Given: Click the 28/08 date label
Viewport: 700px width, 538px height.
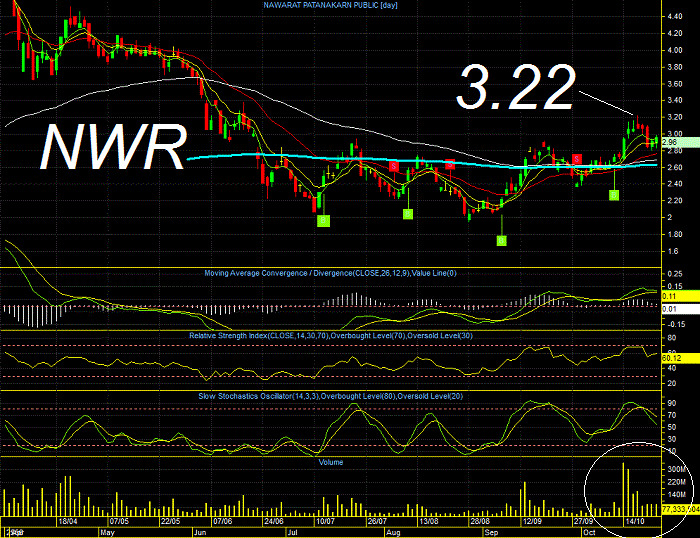Looking at the screenshot, I should [480, 521].
